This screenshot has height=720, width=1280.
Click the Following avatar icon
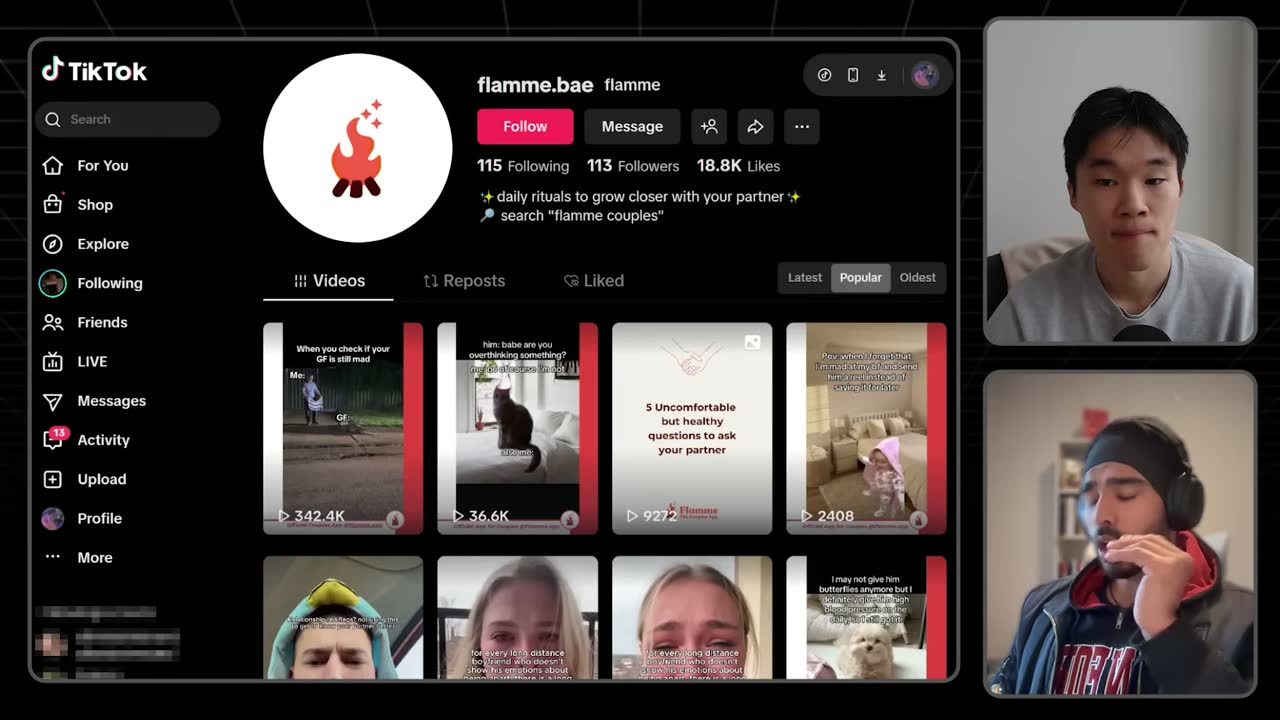[x=53, y=283]
